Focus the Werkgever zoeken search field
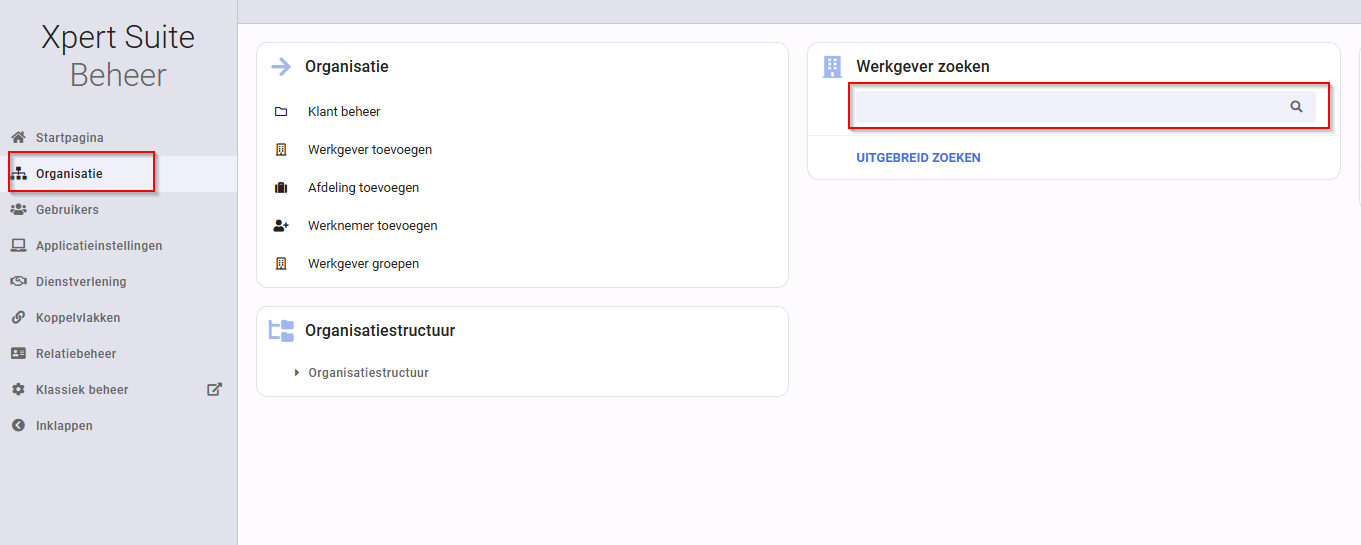1361x545 pixels. coord(1085,106)
